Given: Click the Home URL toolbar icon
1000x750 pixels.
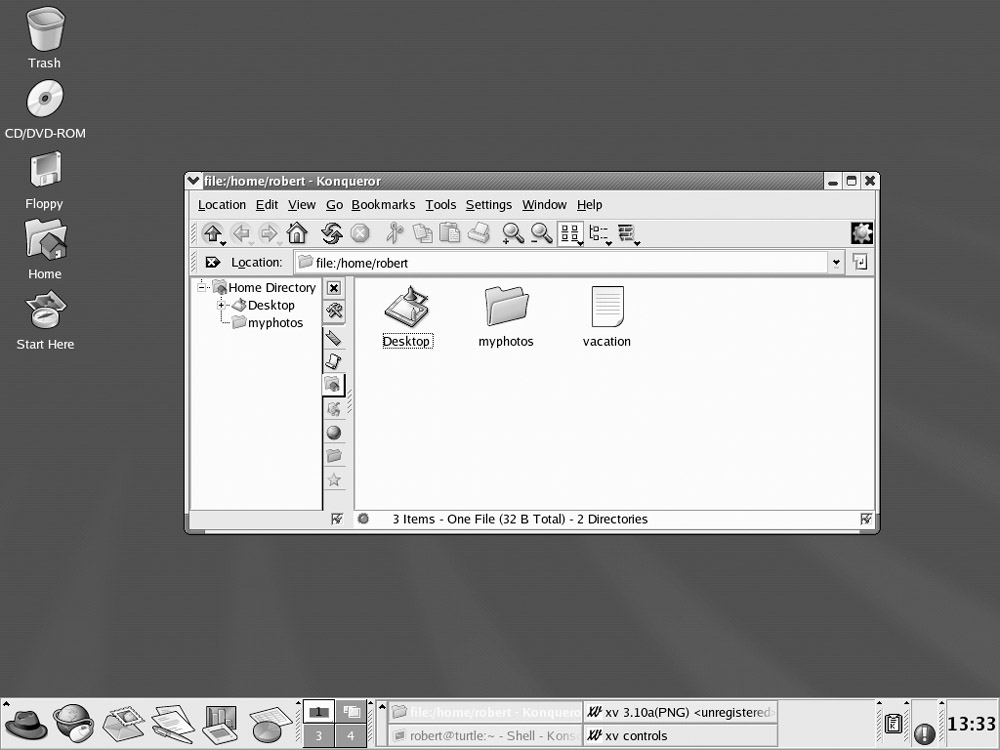Looking at the screenshot, I should [297, 234].
